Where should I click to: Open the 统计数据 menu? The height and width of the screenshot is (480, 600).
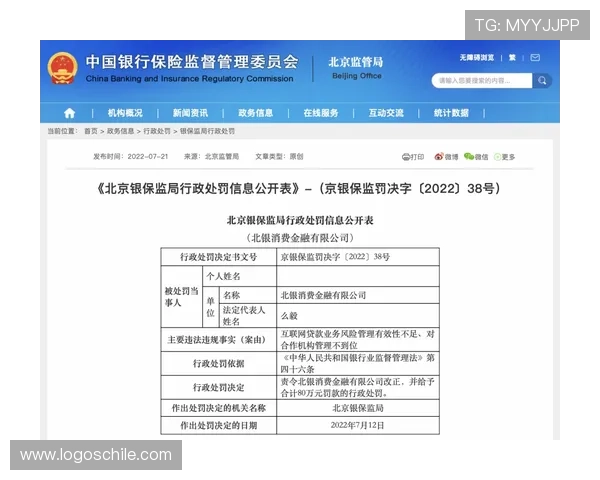pyautogui.click(x=451, y=113)
